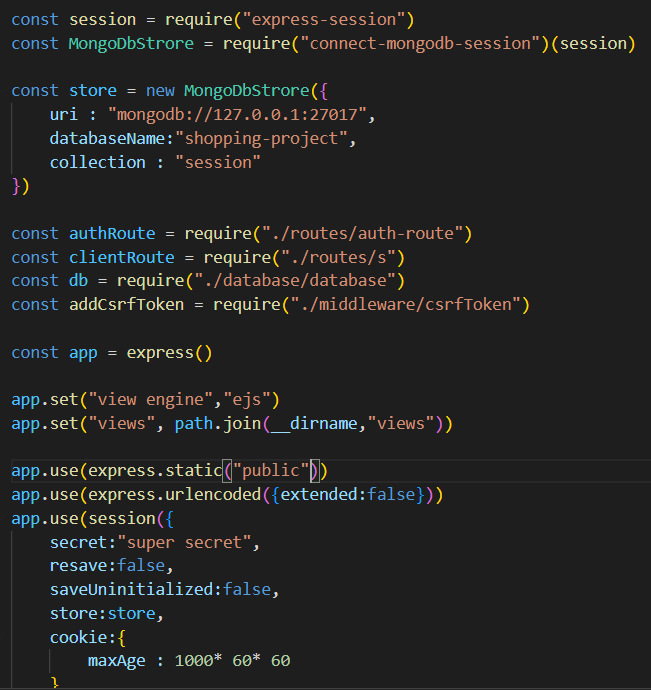Click the "session" collection string value
Screen dimensions: 651x690
(218, 162)
